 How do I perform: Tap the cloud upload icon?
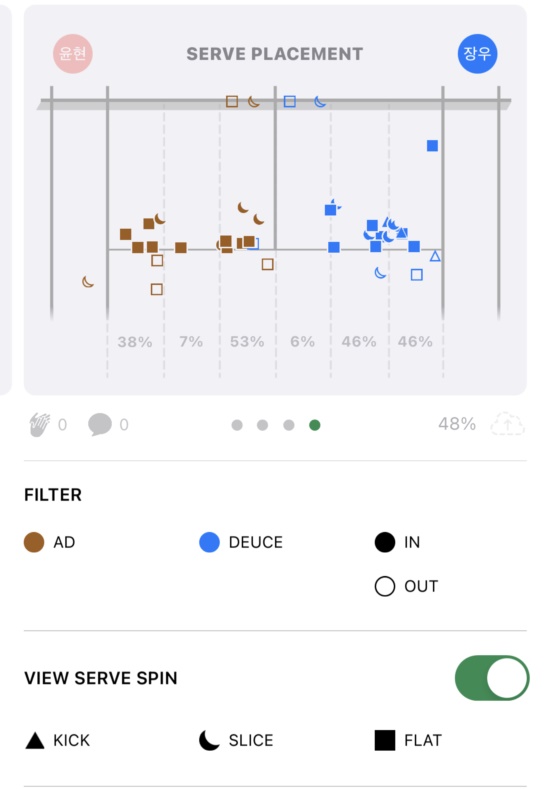point(507,424)
